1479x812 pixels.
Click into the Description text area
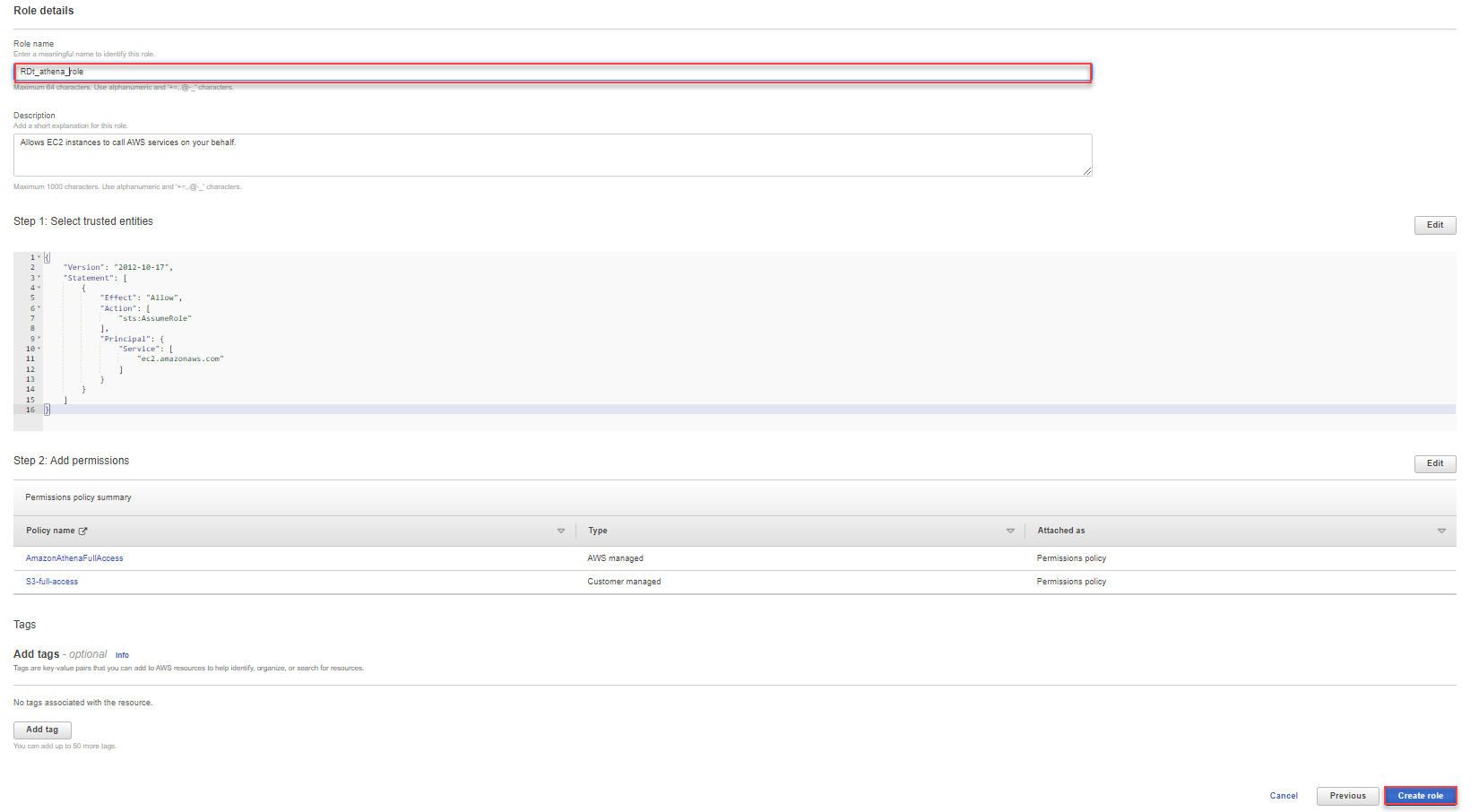(x=553, y=155)
